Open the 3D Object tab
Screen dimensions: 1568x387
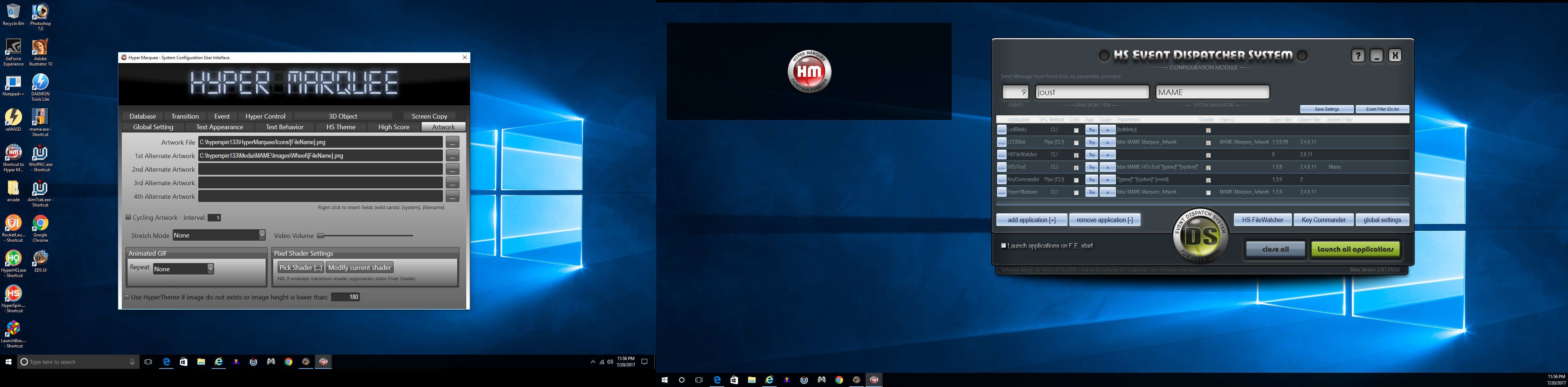coord(343,116)
